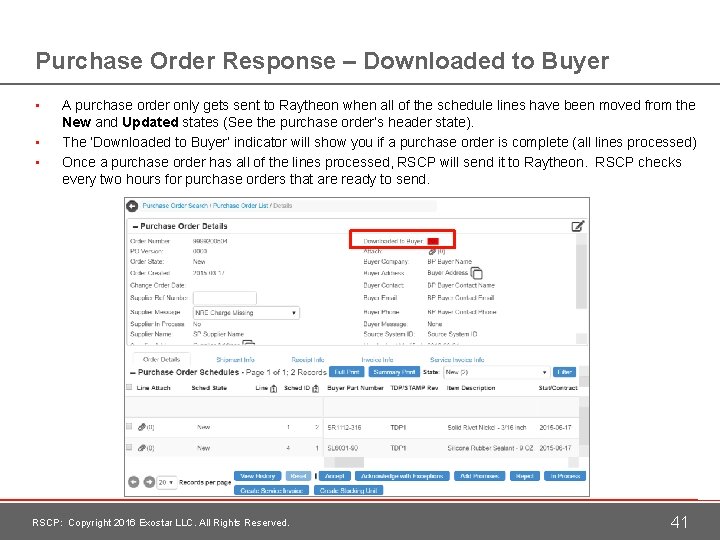This screenshot has height=540, width=720.
Task: Toggle the select-all checkbox in the schedules header
Action: (129, 387)
